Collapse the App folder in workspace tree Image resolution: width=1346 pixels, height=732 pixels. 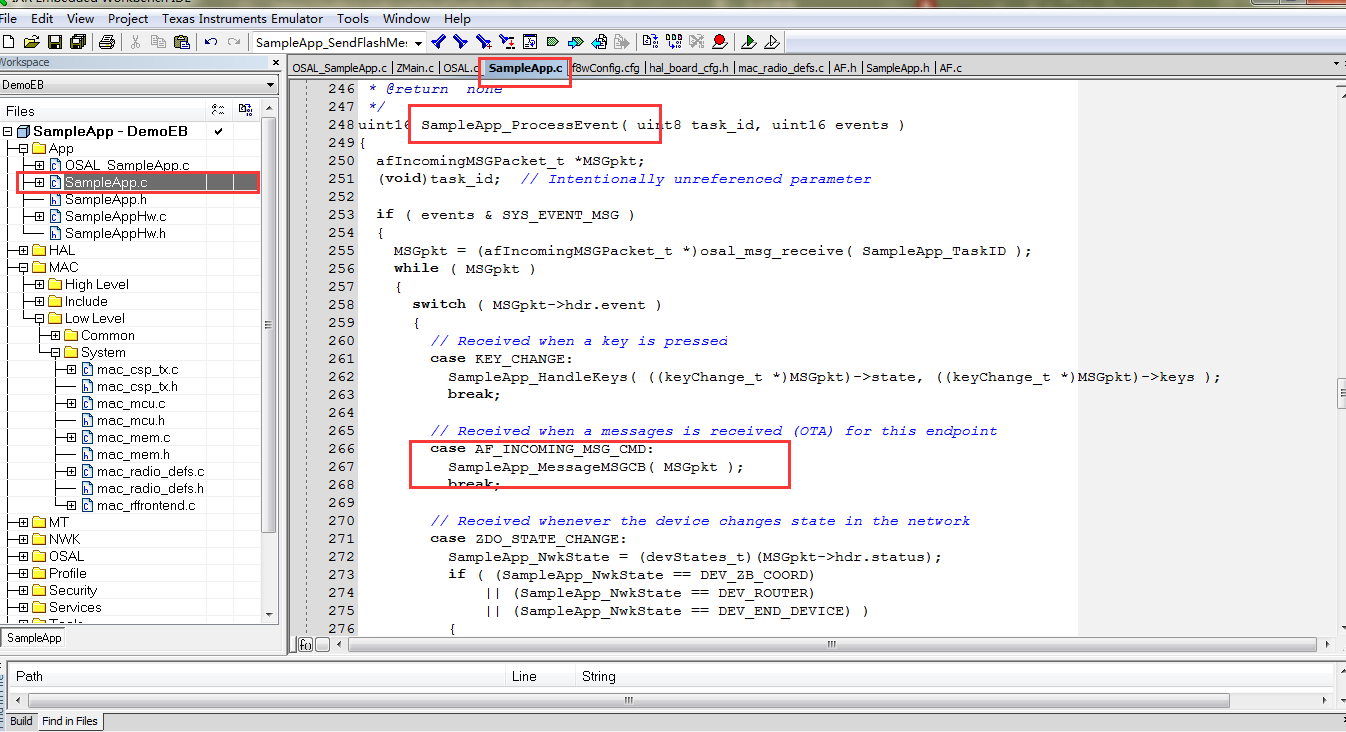pyautogui.click(x=23, y=149)
